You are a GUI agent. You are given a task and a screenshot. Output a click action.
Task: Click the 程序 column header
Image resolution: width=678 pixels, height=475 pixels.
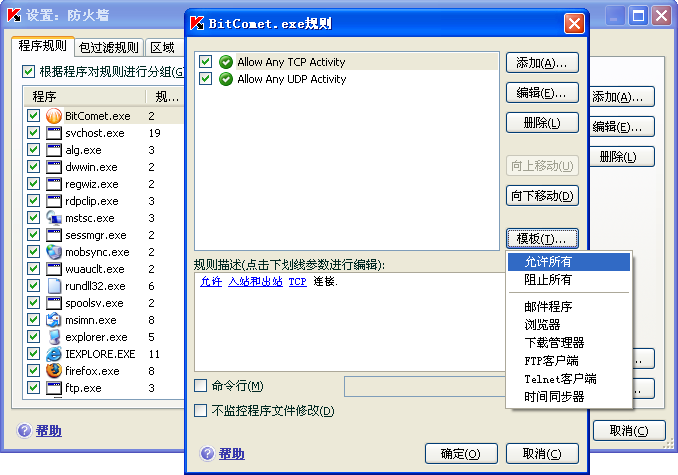click(84, 96)
